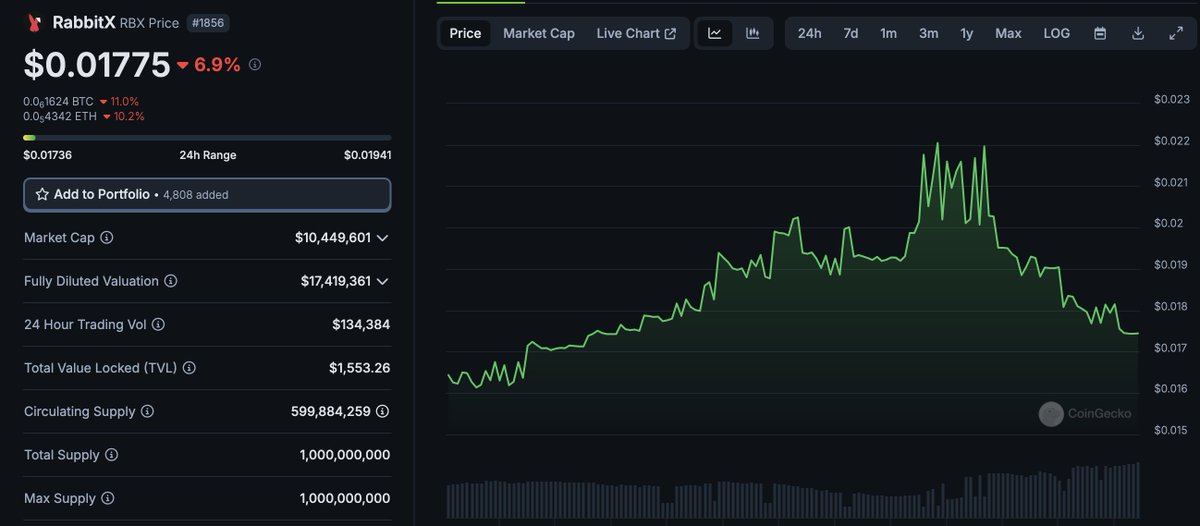Screen dimensions: 1200x526
Task: Select 1y time range
Action: (x=967, y=33)
